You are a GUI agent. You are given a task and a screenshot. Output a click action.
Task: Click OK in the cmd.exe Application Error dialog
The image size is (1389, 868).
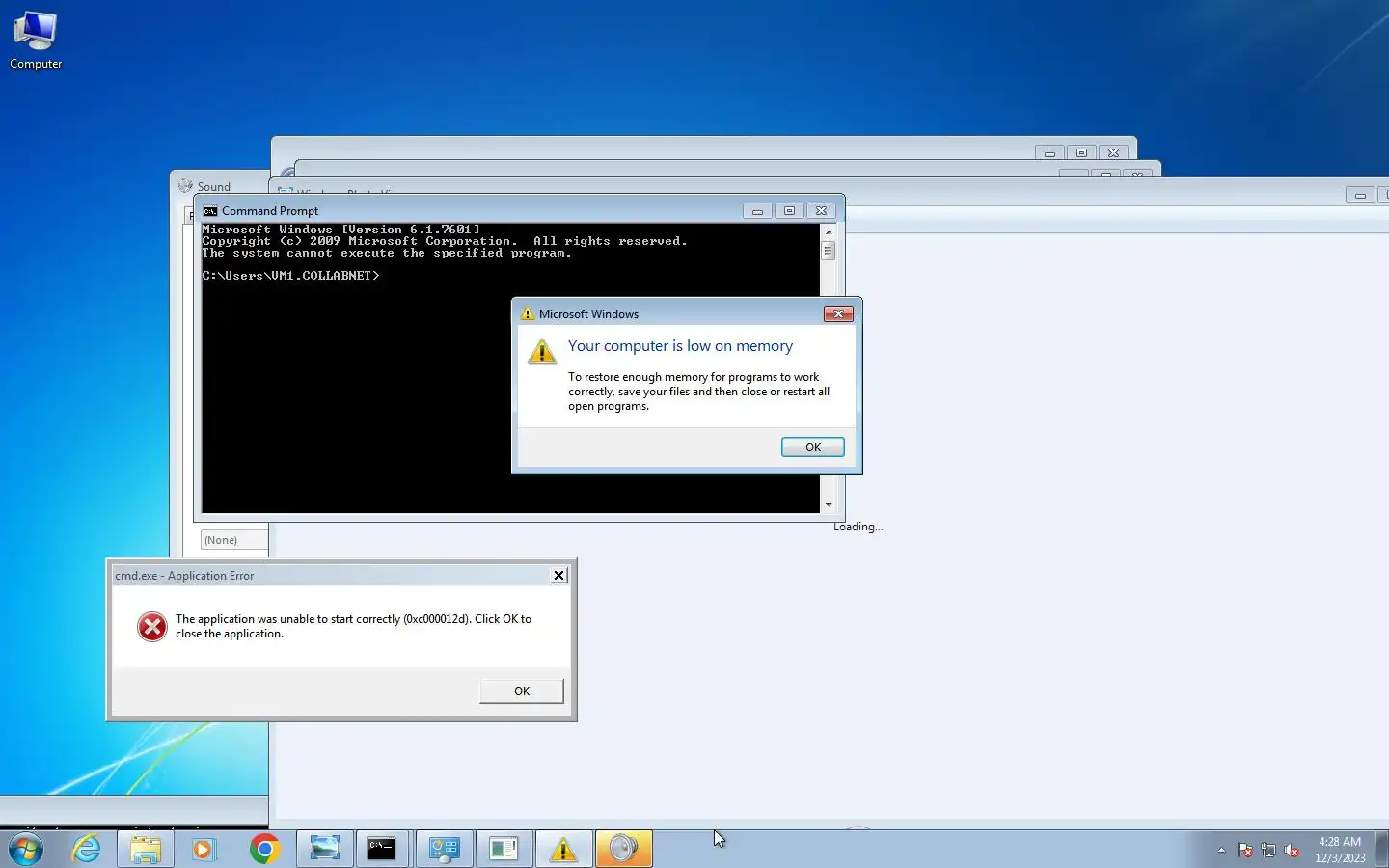tap(522, 691)
